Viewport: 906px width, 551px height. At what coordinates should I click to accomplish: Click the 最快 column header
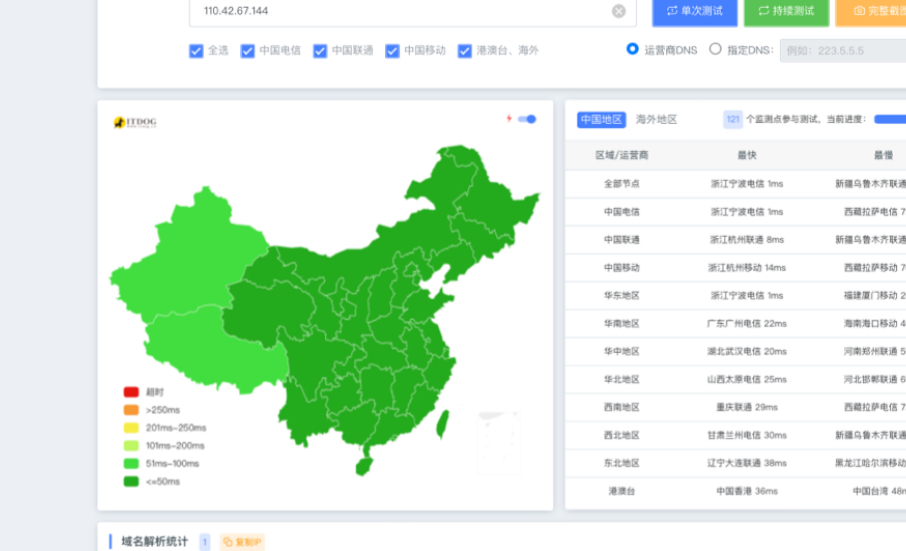(747, 155)
